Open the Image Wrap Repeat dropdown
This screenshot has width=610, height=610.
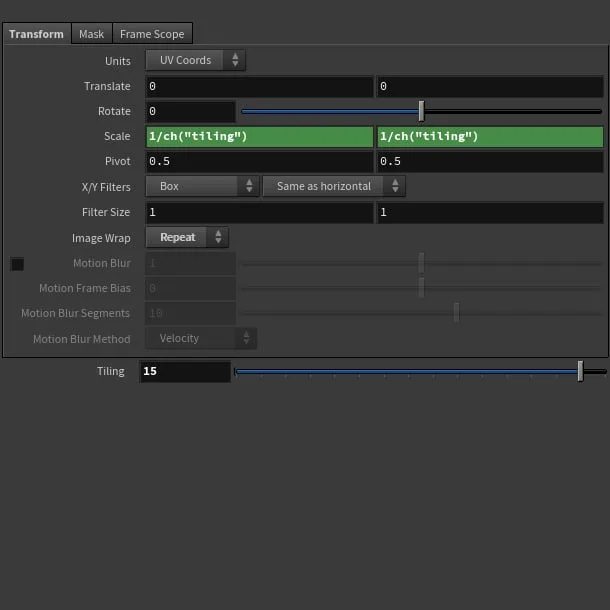pyautogui.click(x=187, y=237)
